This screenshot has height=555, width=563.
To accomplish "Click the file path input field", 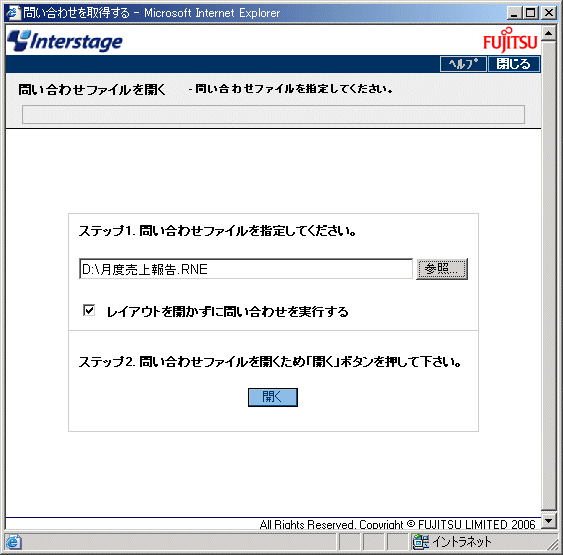I will tap(246, 269).
